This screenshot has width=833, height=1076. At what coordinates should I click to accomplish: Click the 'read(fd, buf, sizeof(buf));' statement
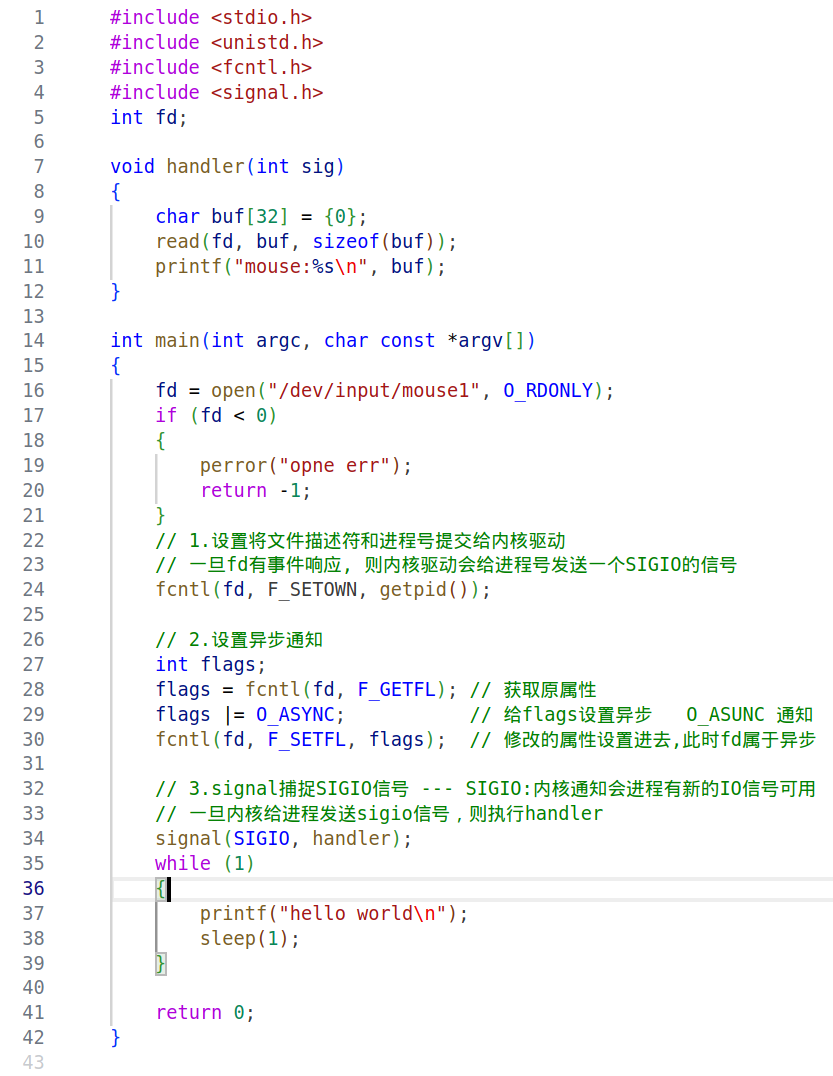306,242
